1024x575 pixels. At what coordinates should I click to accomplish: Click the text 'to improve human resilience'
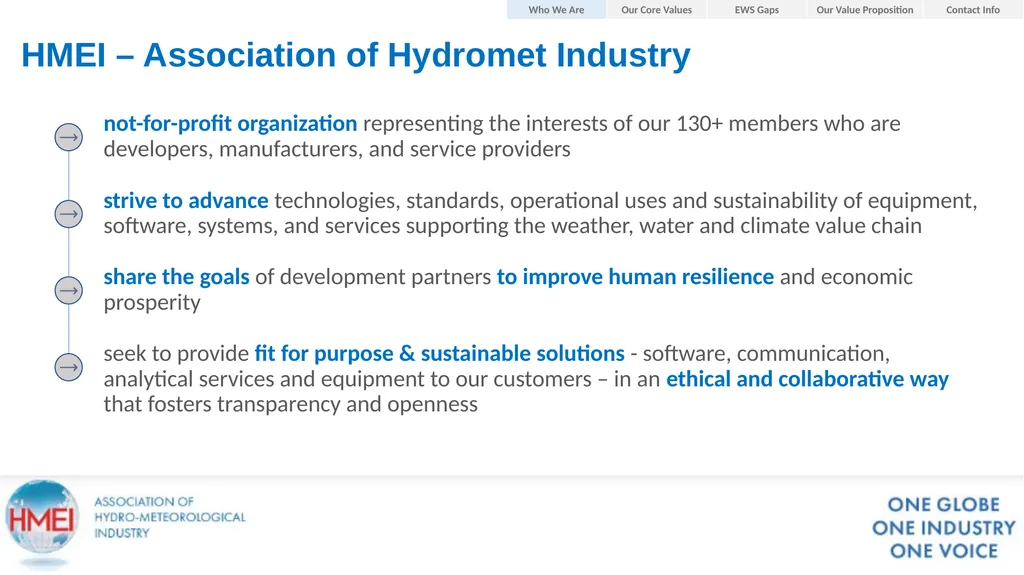[x=635, y=277]
